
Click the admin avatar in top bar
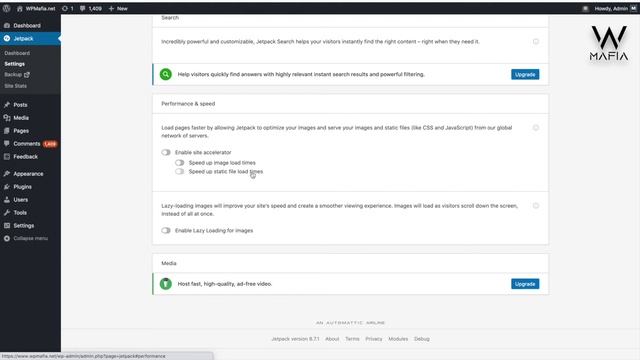tap(633, 8)
